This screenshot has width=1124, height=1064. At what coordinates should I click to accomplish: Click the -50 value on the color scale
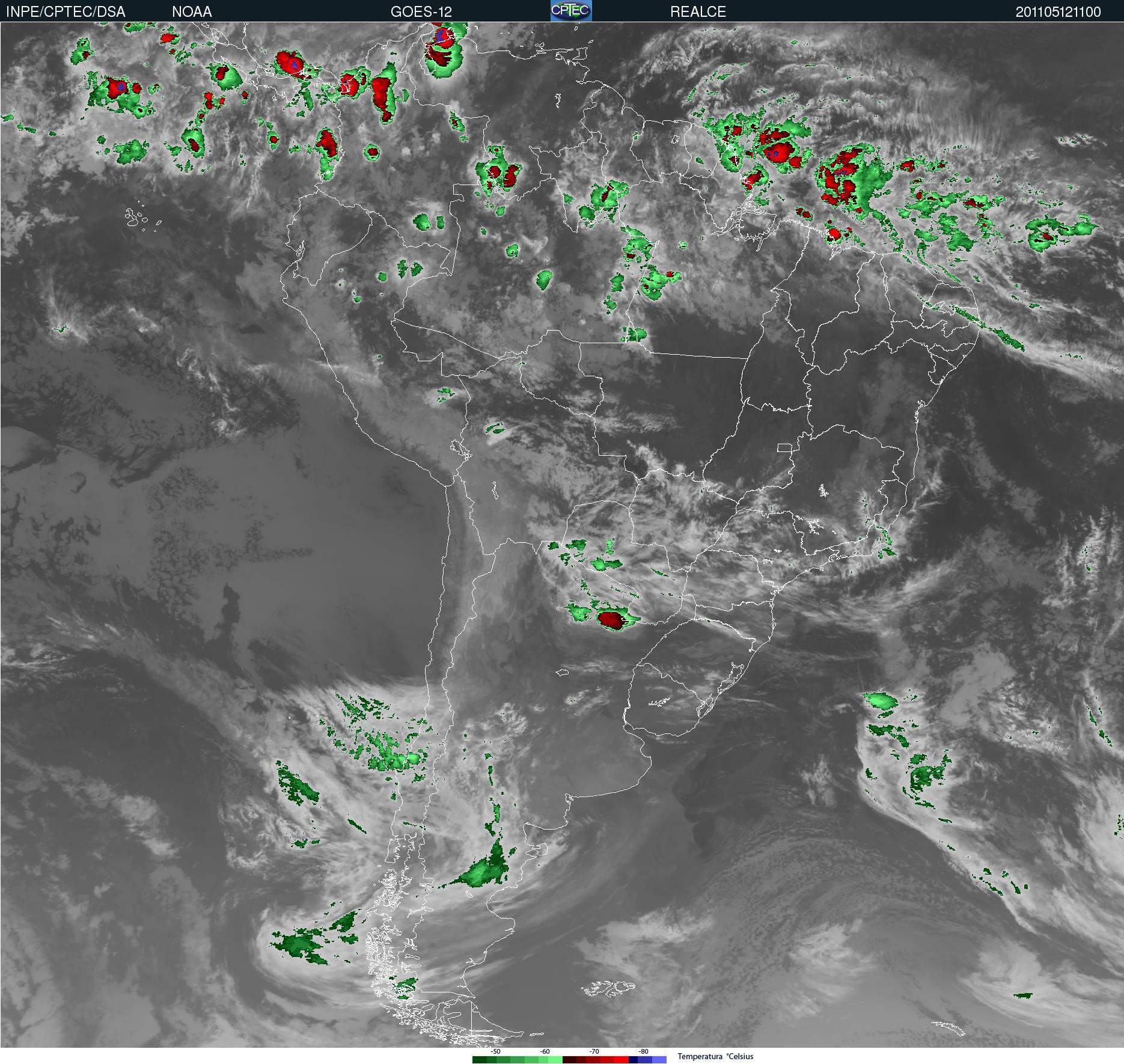point(495,1051)
